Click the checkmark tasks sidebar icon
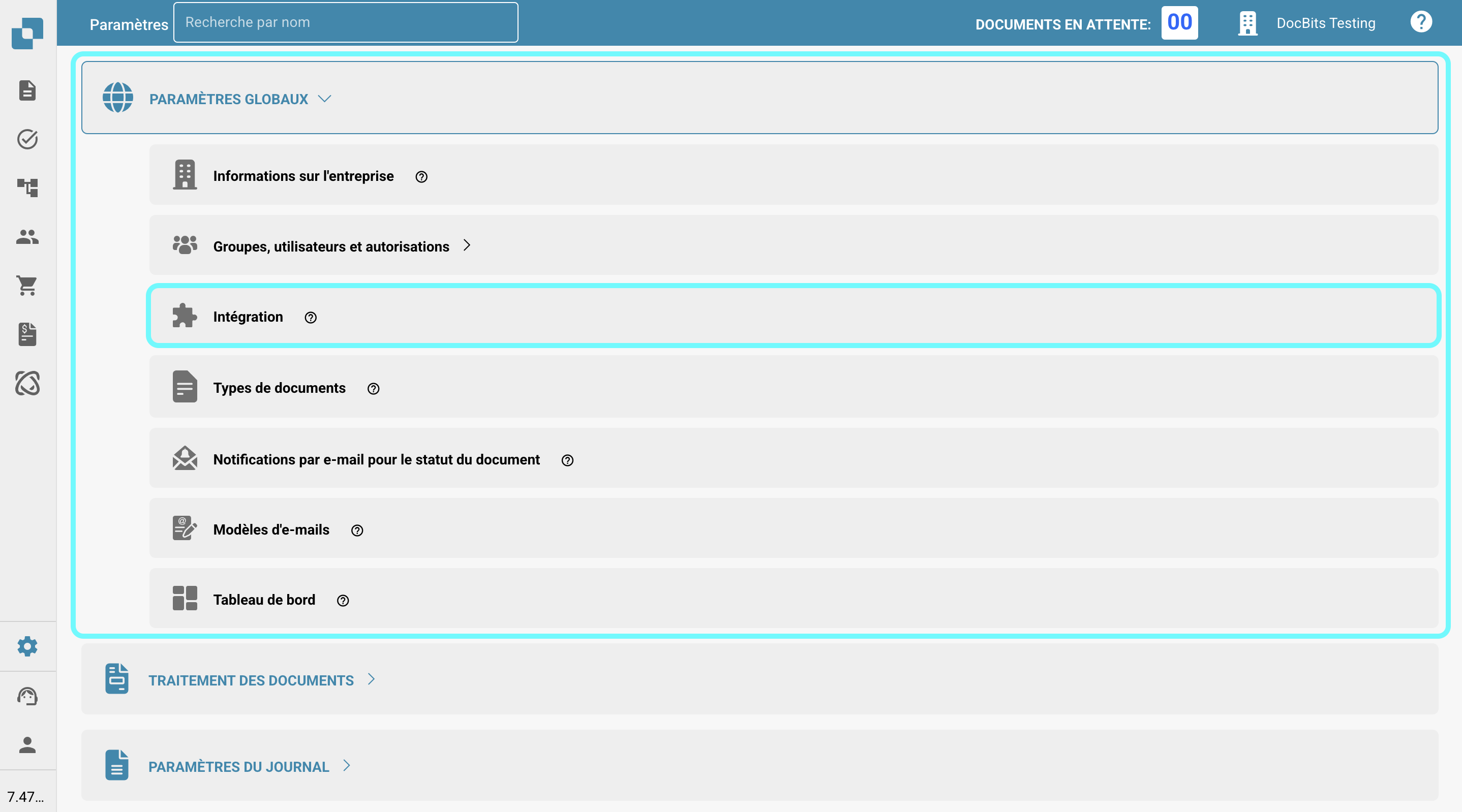 (27, 139)
